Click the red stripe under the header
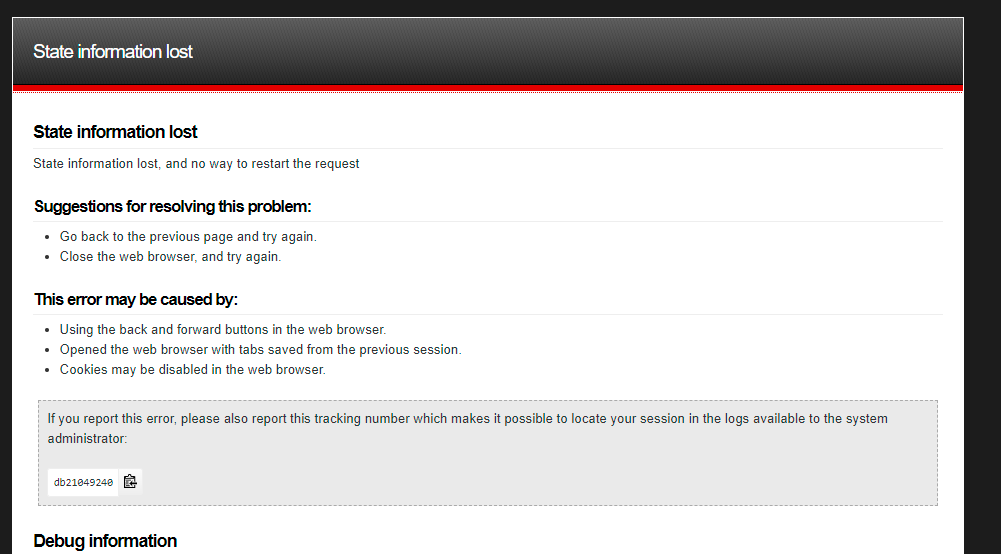This screenshot has width=1001, height=554. (x=488, y=88)
